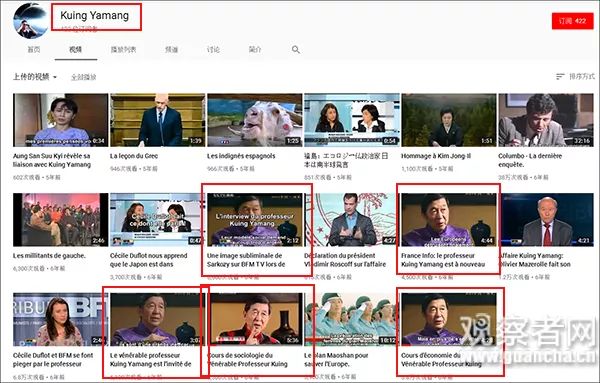Click the Hommage à Kim Jong Il title
Viewport: 600px width, 383px height.
436,156
